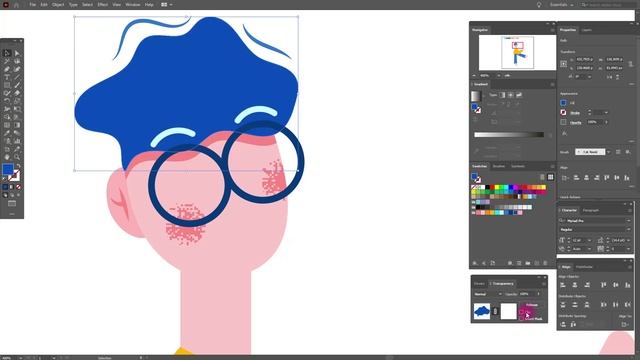Screen dimensions: 640x360
Task: Open the File menu
Action: click(32, 4)
